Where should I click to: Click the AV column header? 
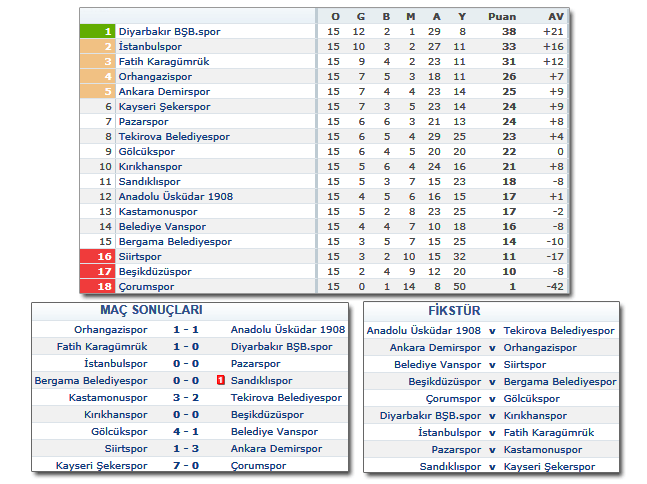pyautogui.click(x=555, y=17)
